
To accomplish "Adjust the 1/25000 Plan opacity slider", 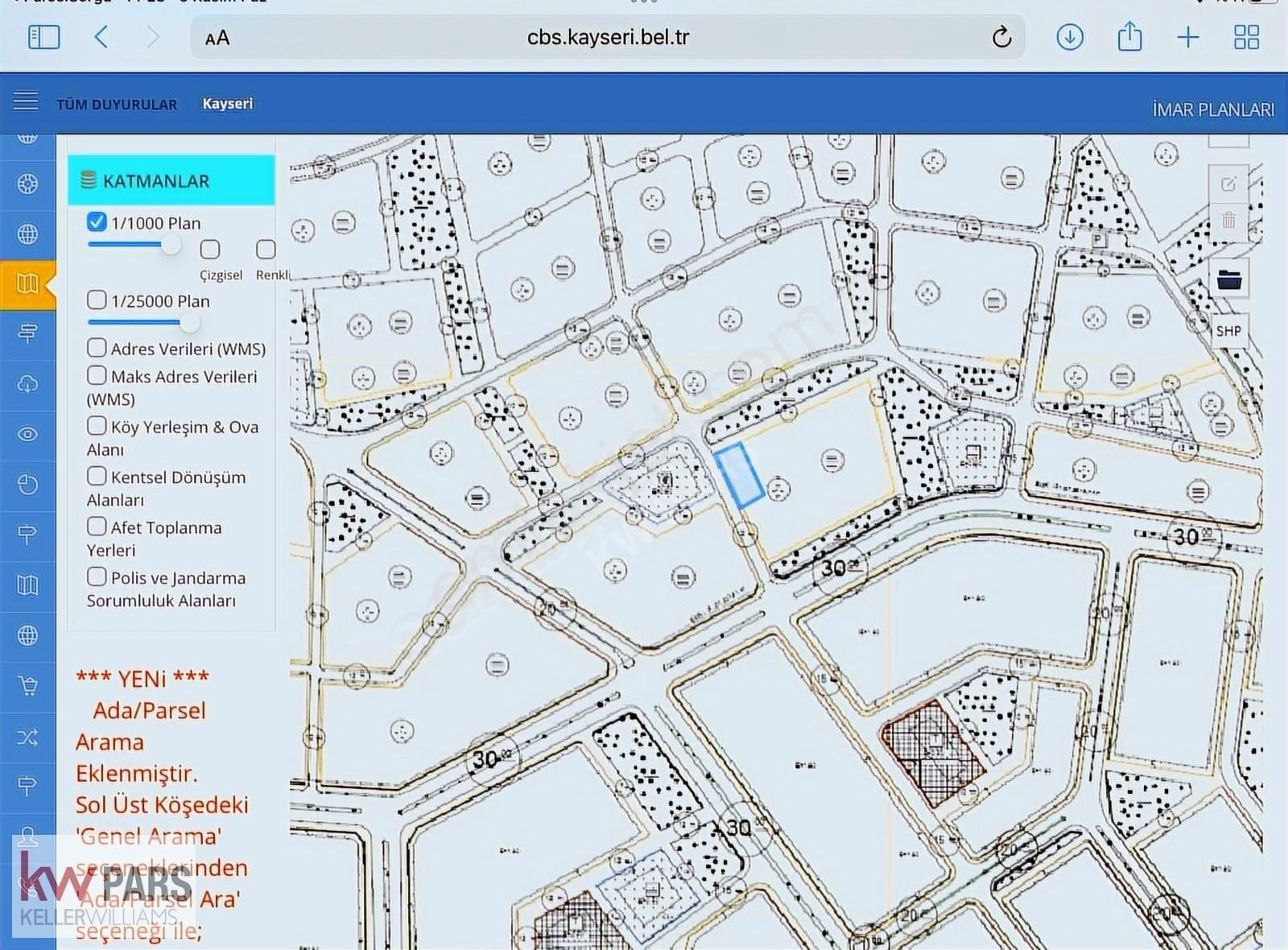I will (189, 322).
